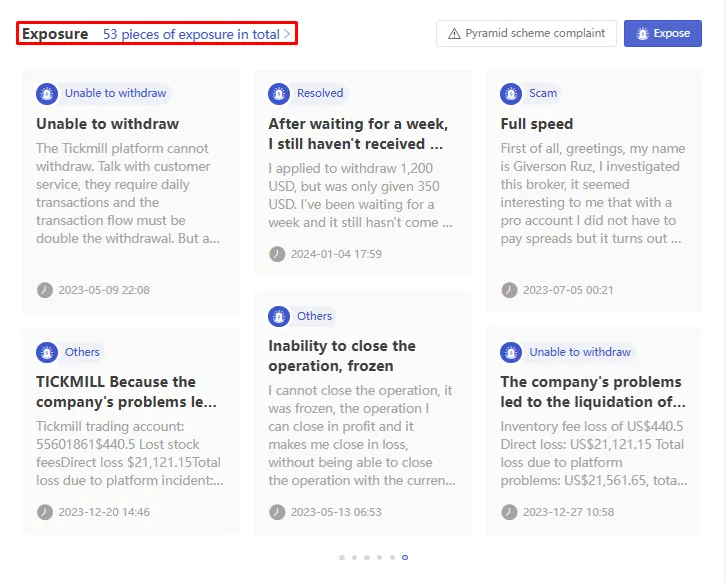
Task: Click the warning triangle icon in Pyramid button
Action: click(454, 34)
